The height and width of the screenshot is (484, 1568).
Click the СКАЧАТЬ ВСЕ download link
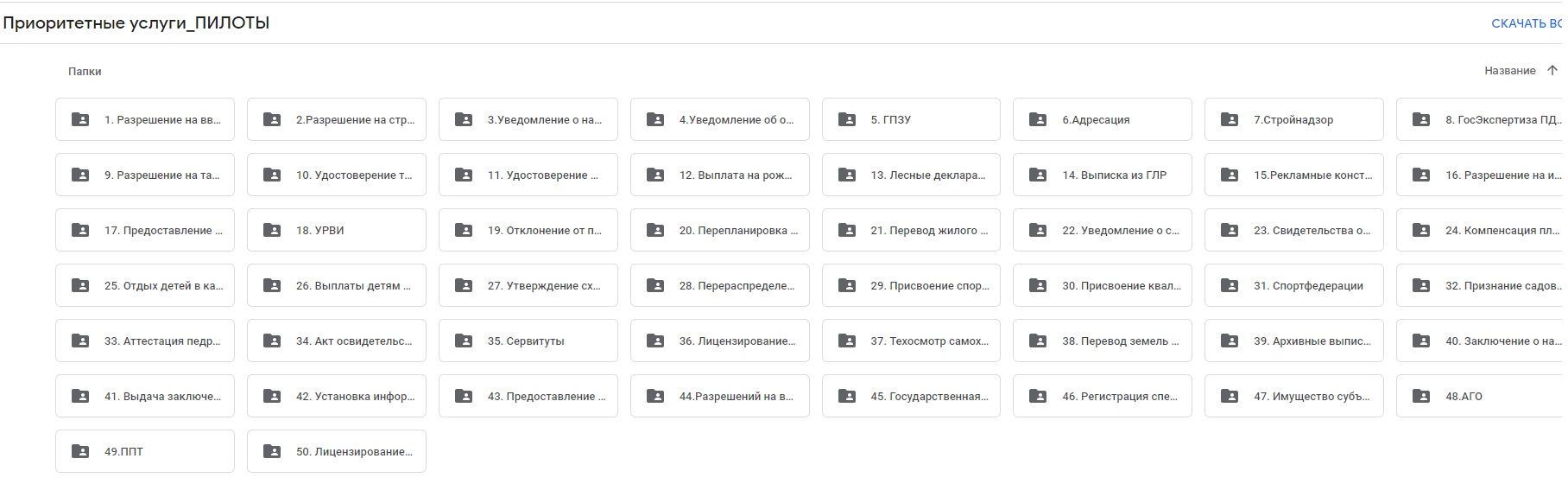point(1527,23)
